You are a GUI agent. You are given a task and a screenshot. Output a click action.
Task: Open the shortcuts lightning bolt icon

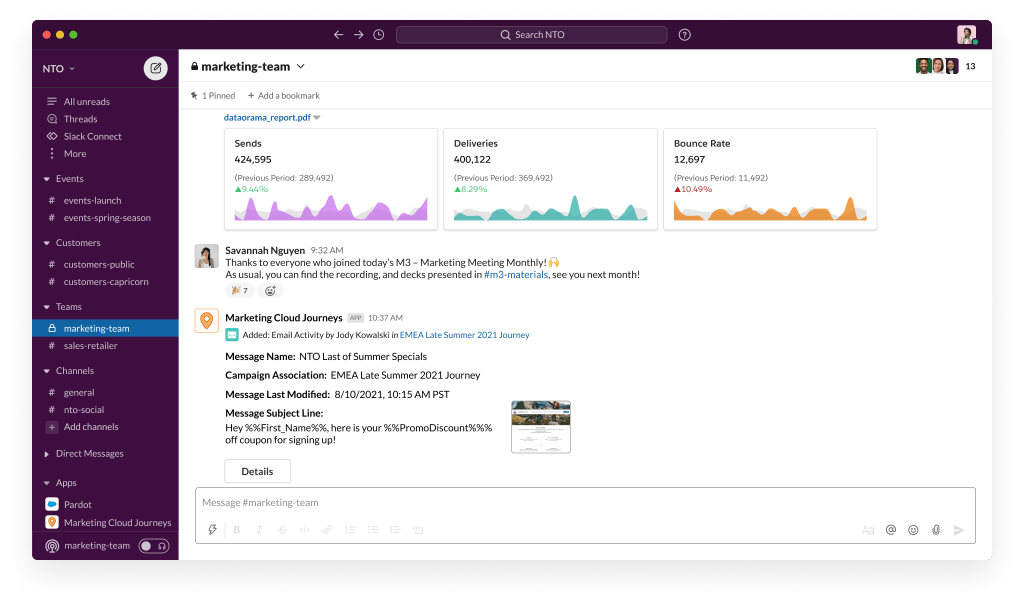pyautogui.click(x=213, y=530)
